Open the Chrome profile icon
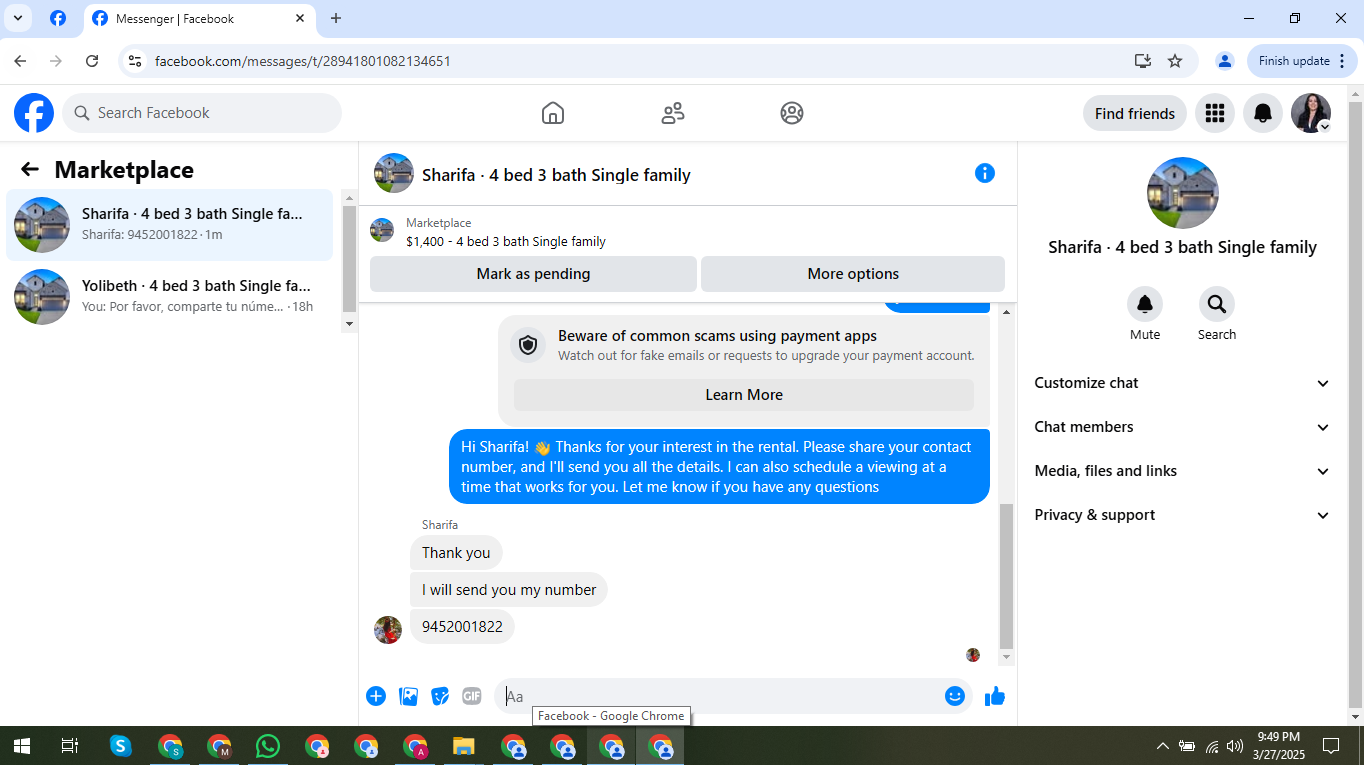Screen dimensions: 1364x765 click(x=1225, y=61)
